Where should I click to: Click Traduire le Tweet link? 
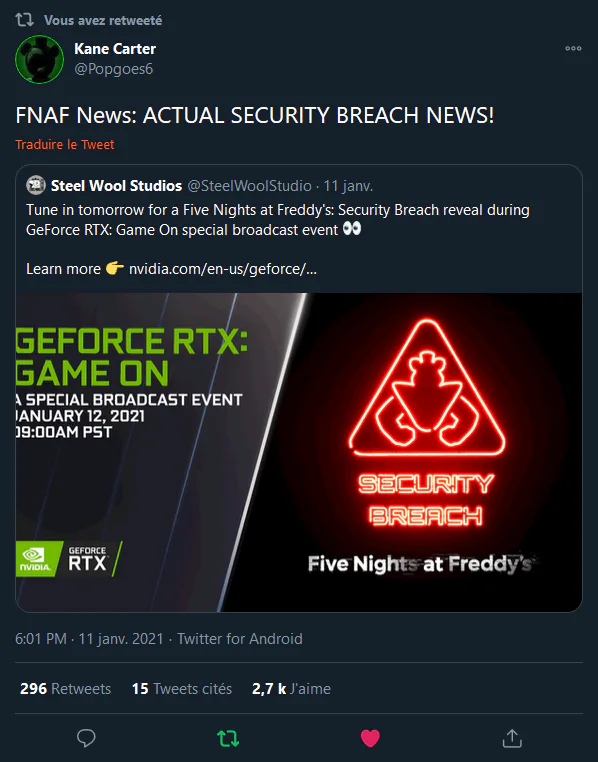(x=65, y=144)
